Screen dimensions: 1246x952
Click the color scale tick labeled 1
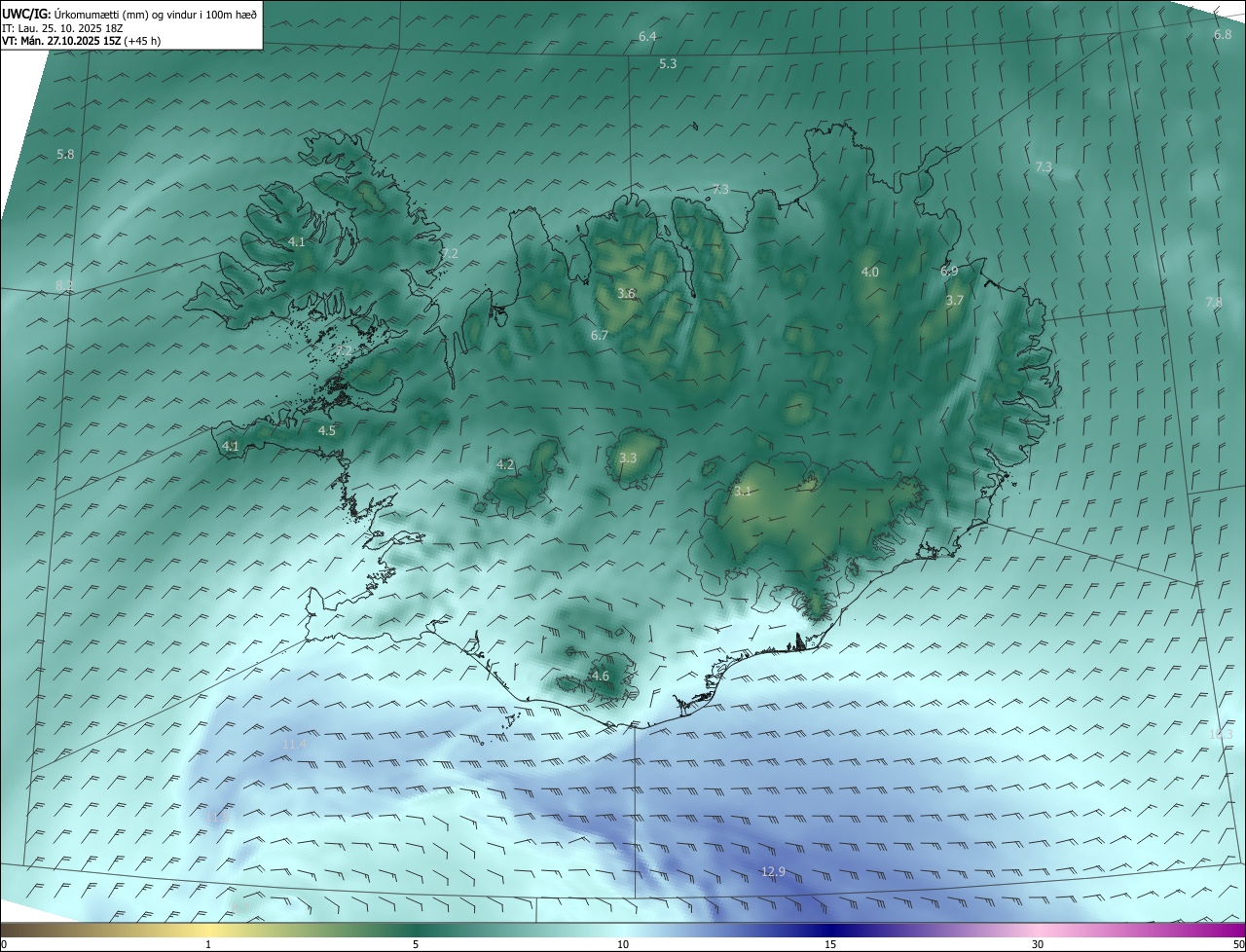208,944
